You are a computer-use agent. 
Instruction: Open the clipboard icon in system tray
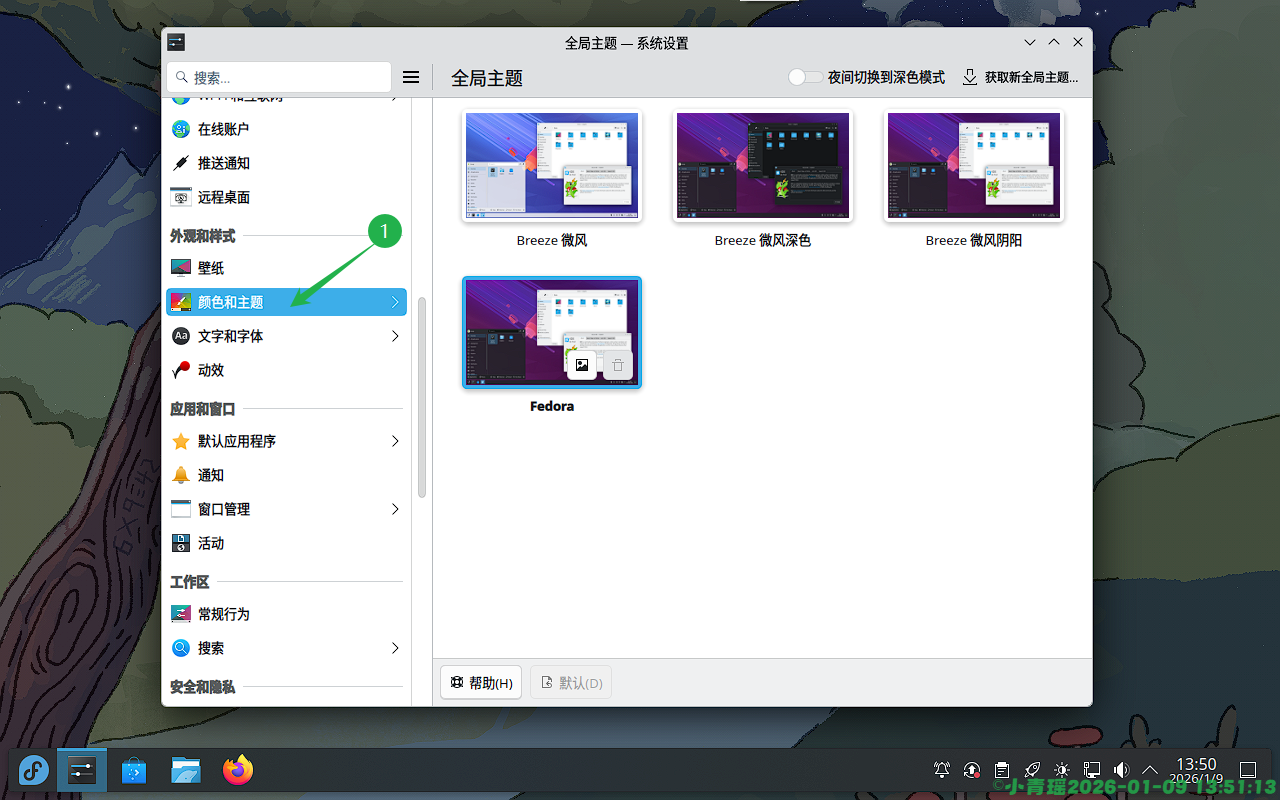[1001, 770]
